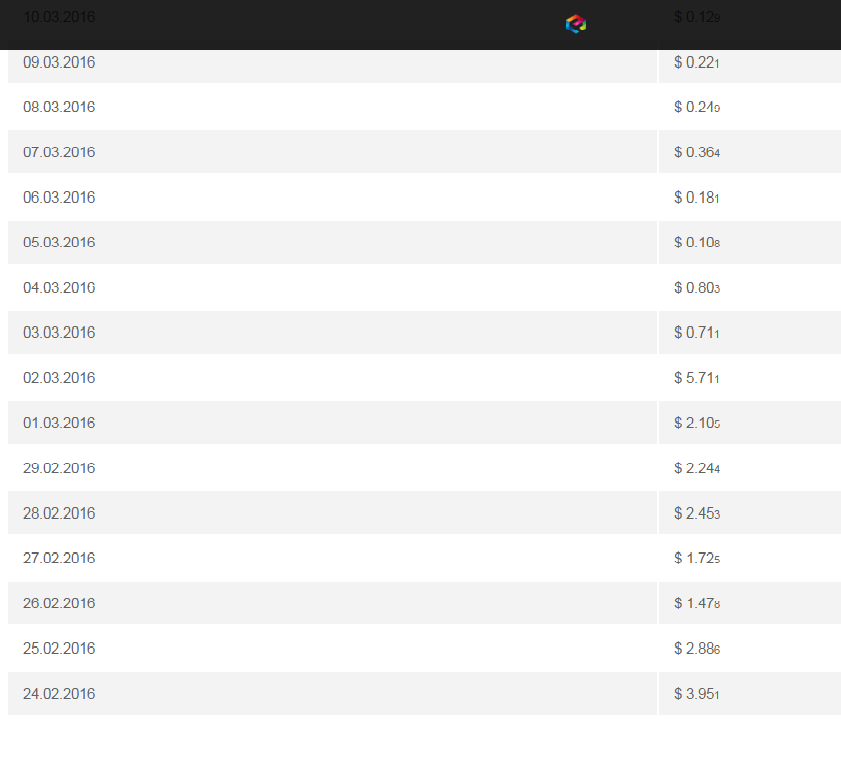Select the 04.03.2016 date entry
Image resolution: width=841 pixels, height=767 pixels.
pos(59,288)
